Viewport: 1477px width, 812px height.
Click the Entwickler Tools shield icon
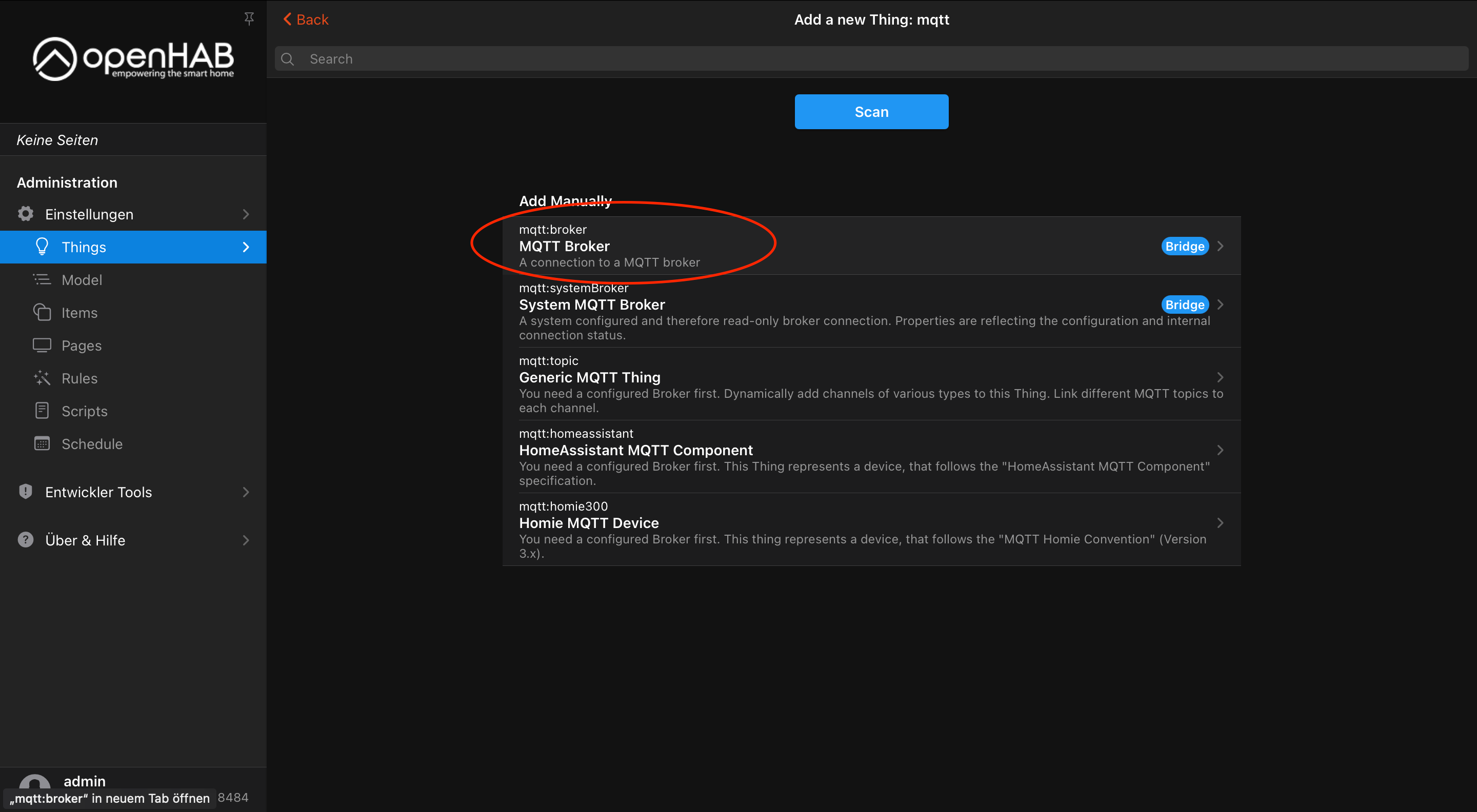tap(25, 492)
